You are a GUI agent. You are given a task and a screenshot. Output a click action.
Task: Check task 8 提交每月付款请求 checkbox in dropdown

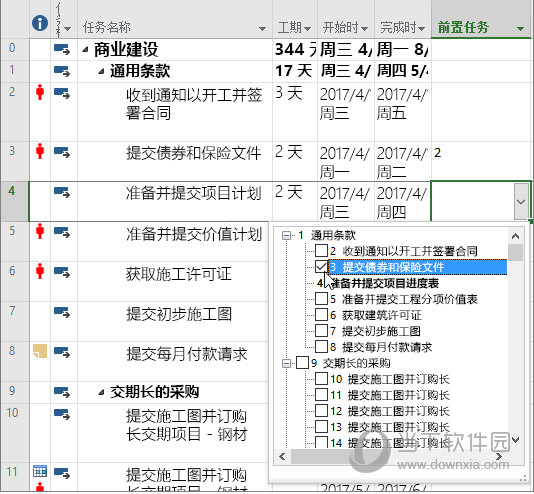(321, 347)
